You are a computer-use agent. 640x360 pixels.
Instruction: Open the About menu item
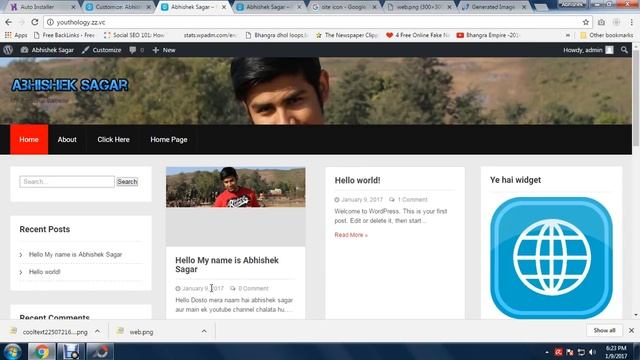(x=67, y=140)
